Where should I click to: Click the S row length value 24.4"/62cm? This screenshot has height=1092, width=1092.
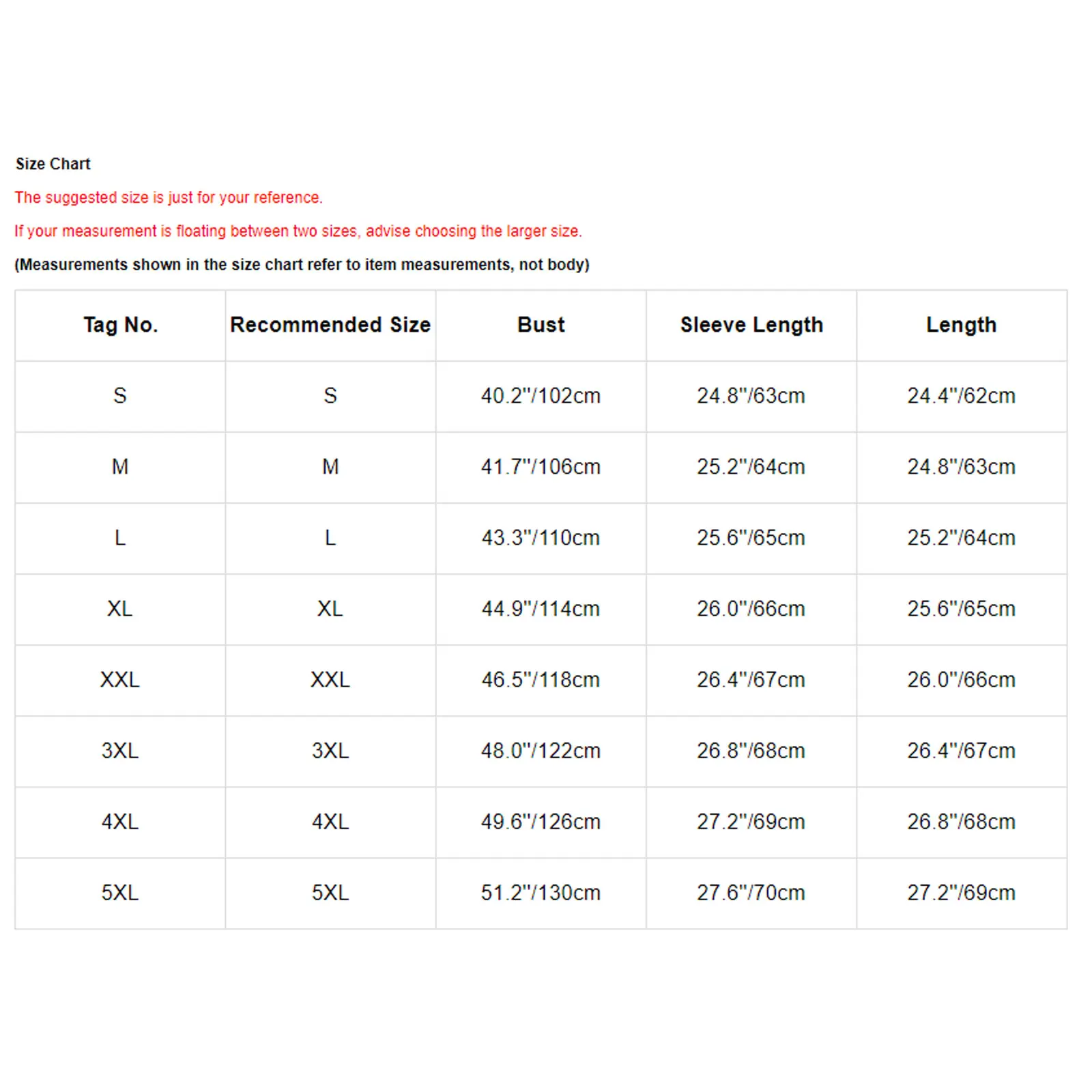961,396
